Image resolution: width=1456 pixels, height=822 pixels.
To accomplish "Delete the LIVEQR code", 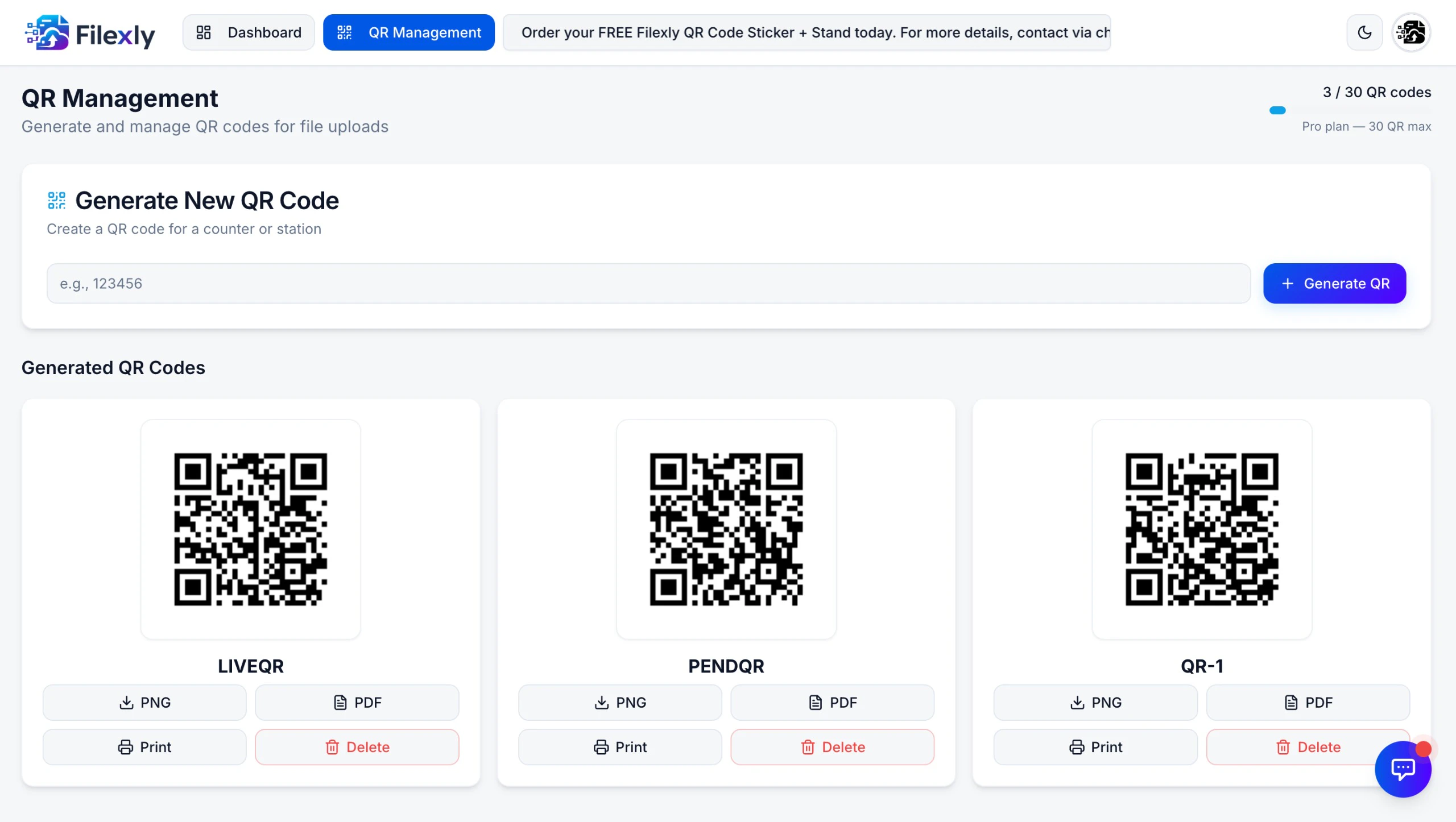I will click(357, 746).
